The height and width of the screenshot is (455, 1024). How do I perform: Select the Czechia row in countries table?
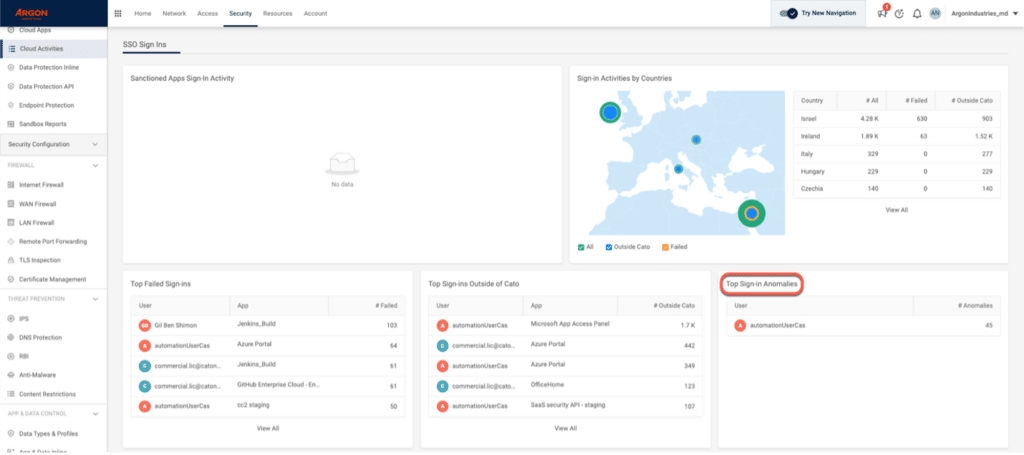coord(897,189)
